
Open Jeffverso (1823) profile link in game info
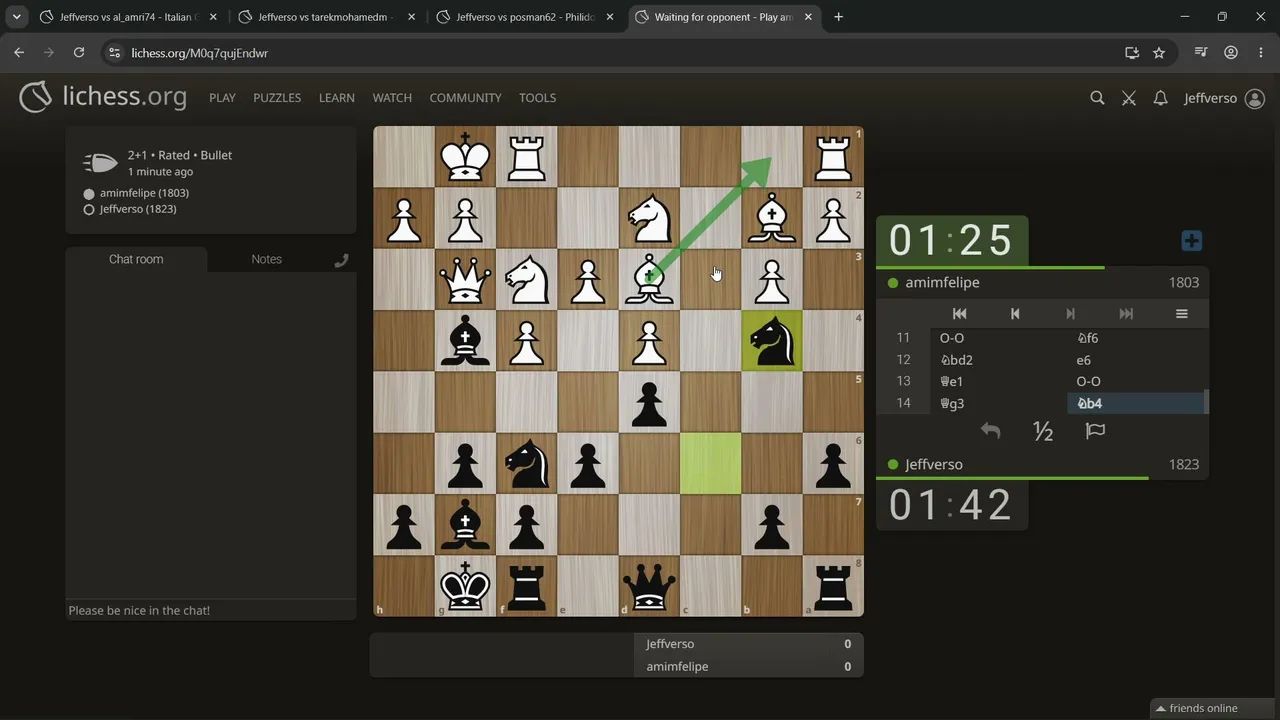tap(138, 209)
